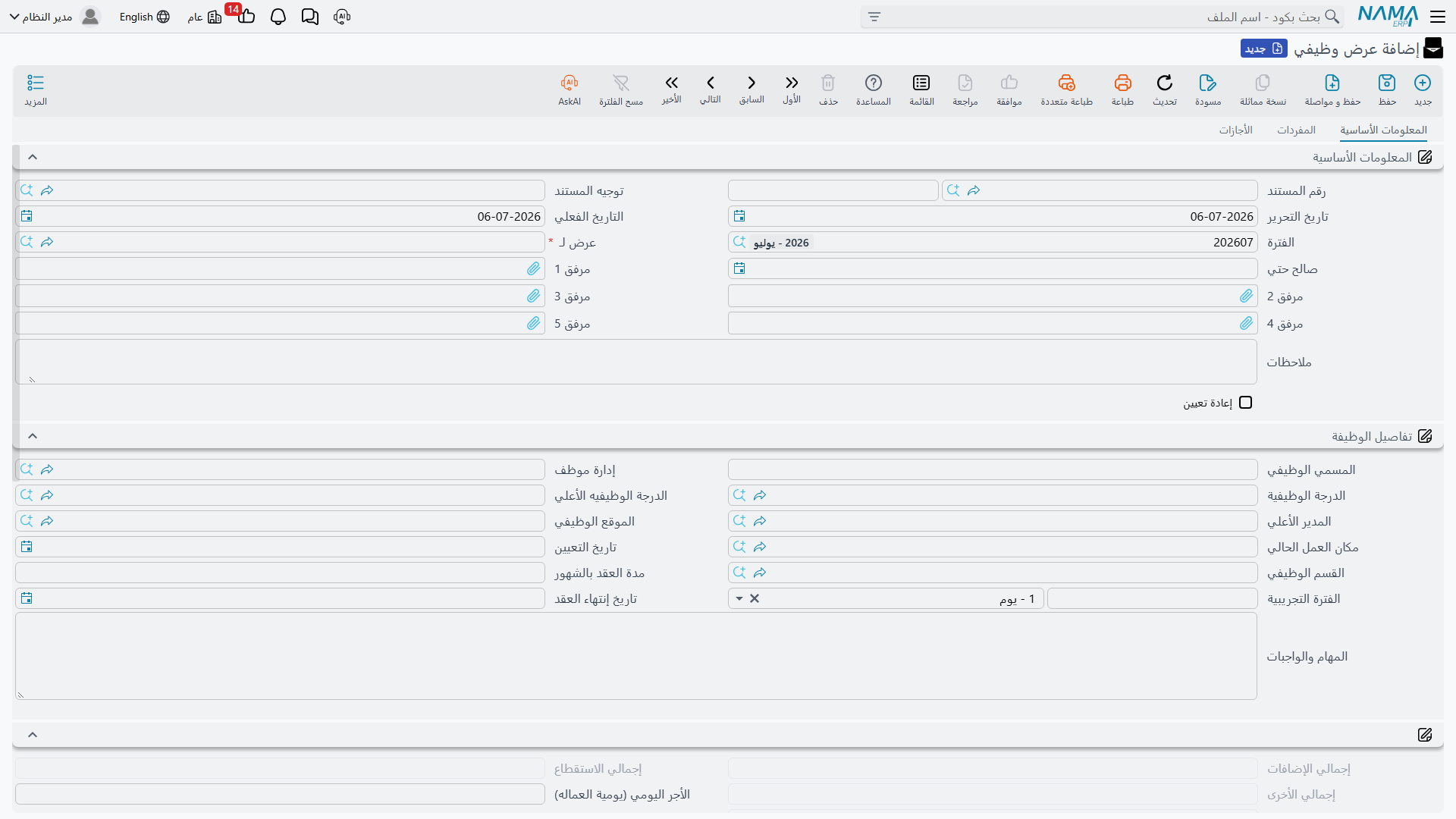Open the AskAI assistant icon

[570, 83]
